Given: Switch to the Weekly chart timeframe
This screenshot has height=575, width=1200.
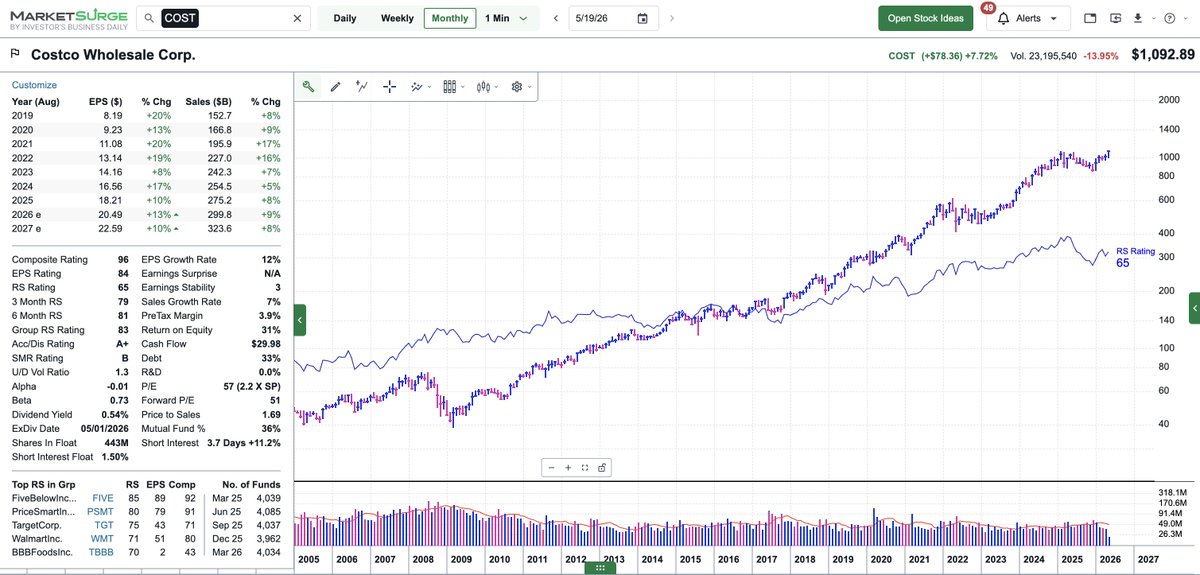Looking at the screenshot, I should pos(397,18).
